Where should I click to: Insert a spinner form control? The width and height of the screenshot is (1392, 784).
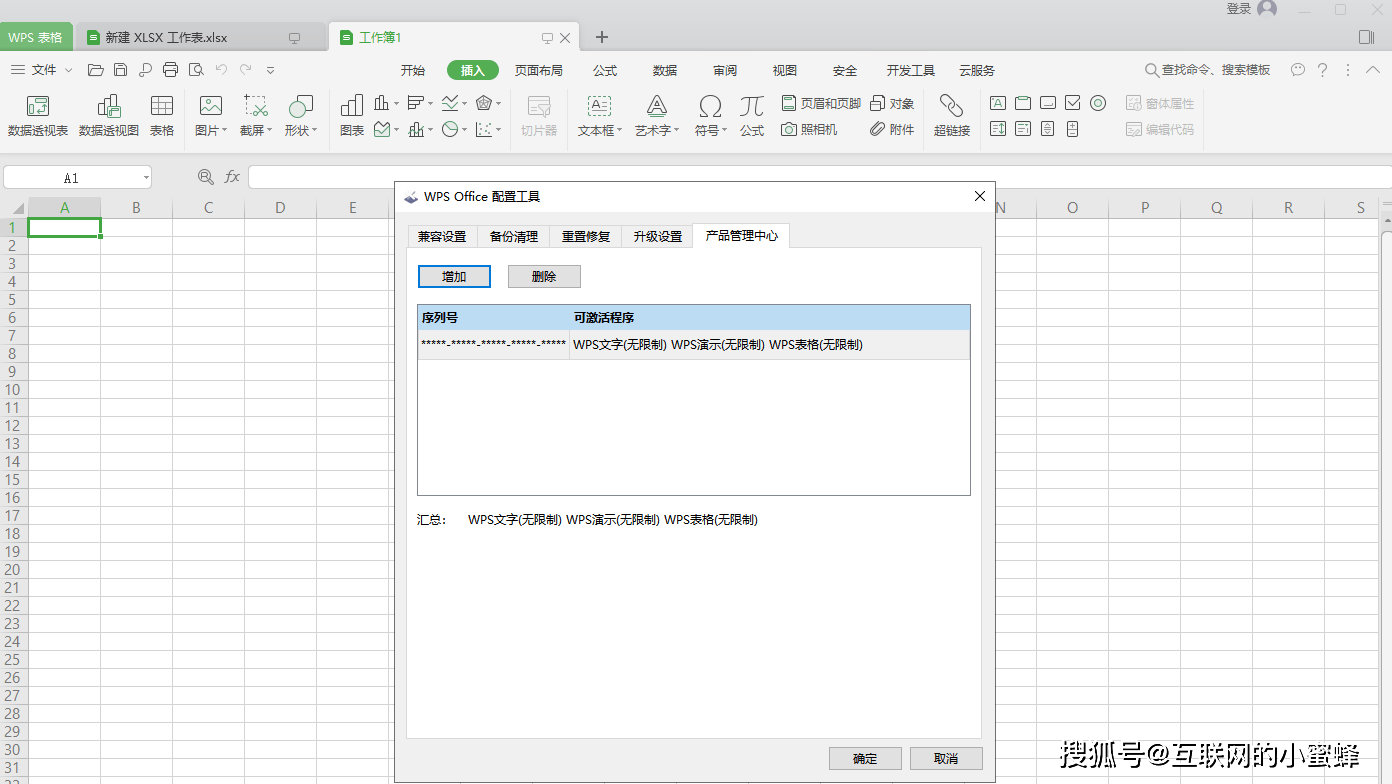click(1073, 129)
